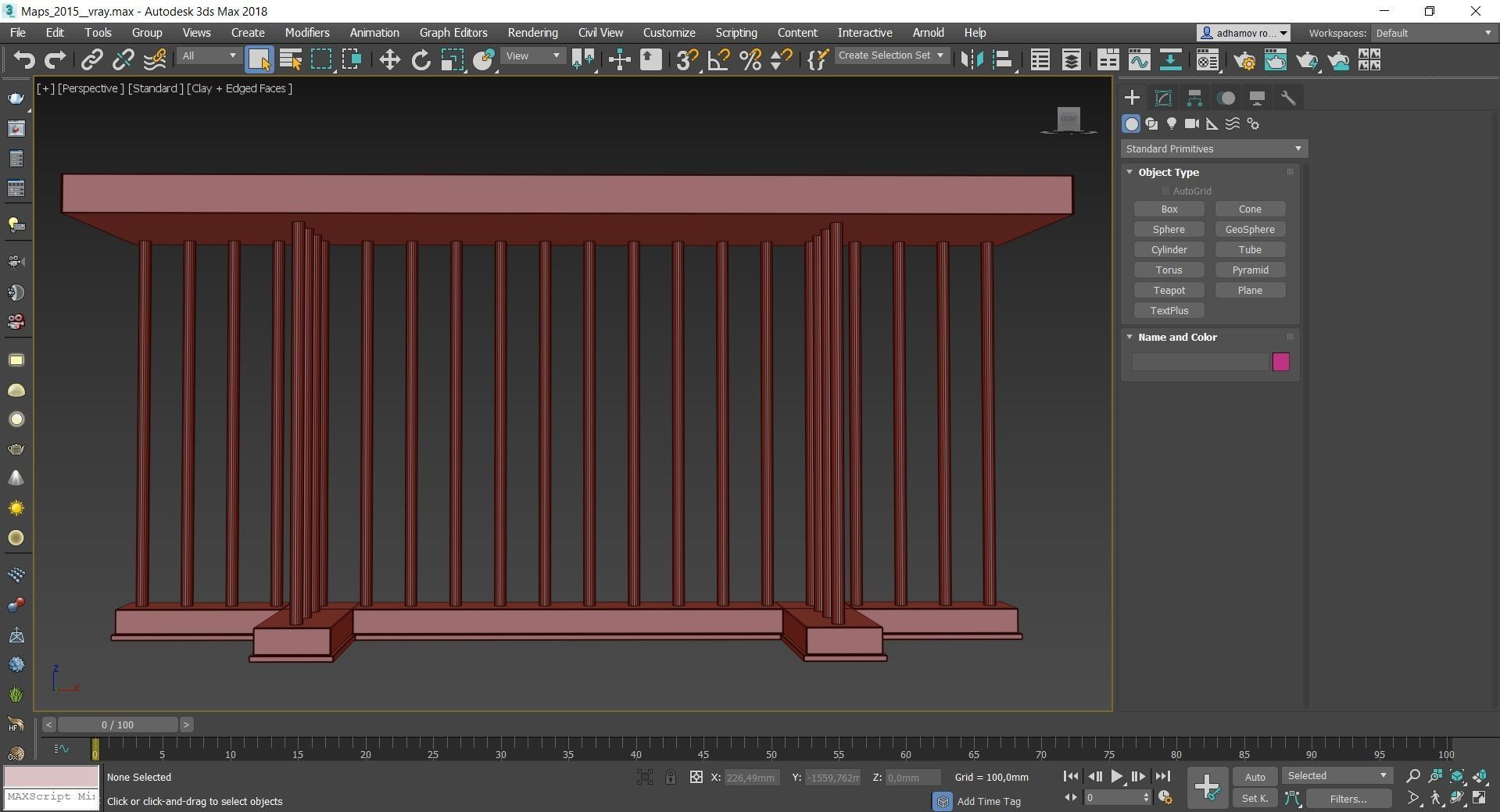The width and height of the screenshot is (1500, 812).
Task: Click the Cylinder primitive button
Action: pyautogui.click(x=1169, y=249)
